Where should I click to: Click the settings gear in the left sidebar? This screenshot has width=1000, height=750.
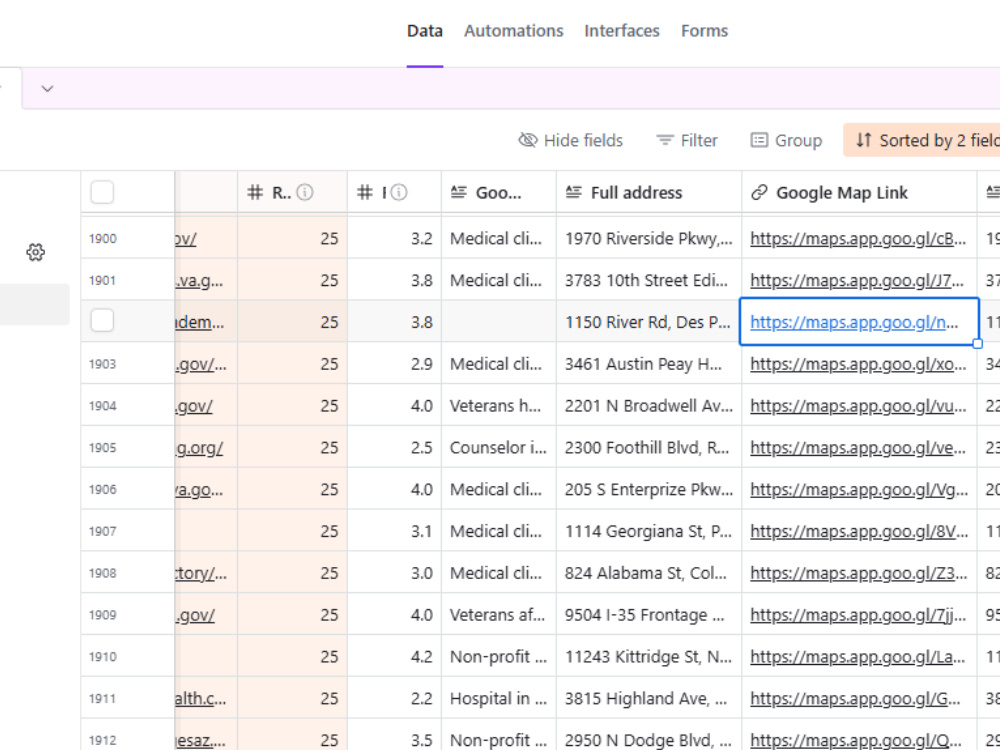[36, 253]
